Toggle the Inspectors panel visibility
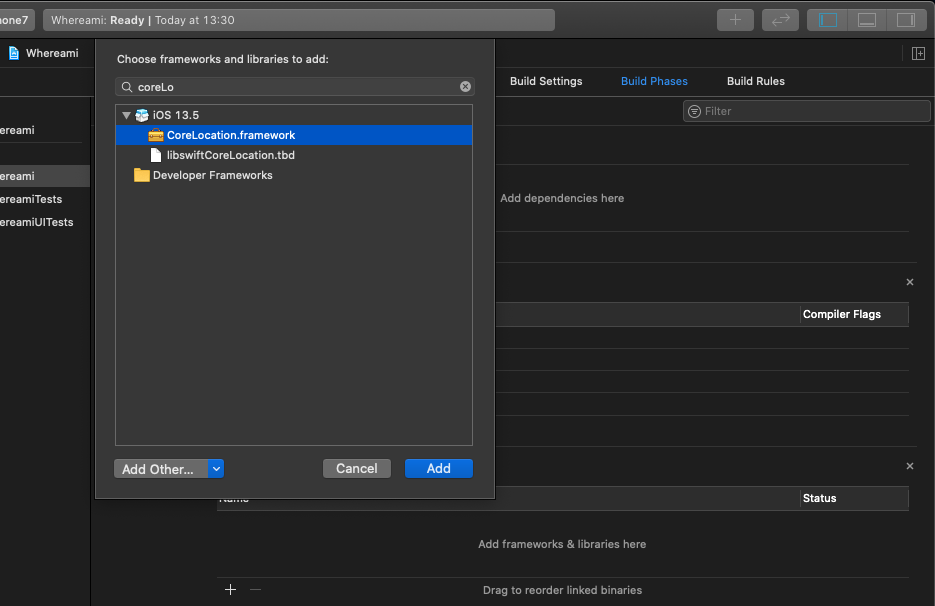This screenshot has height=606, width=935. click(x=906, y=20)
